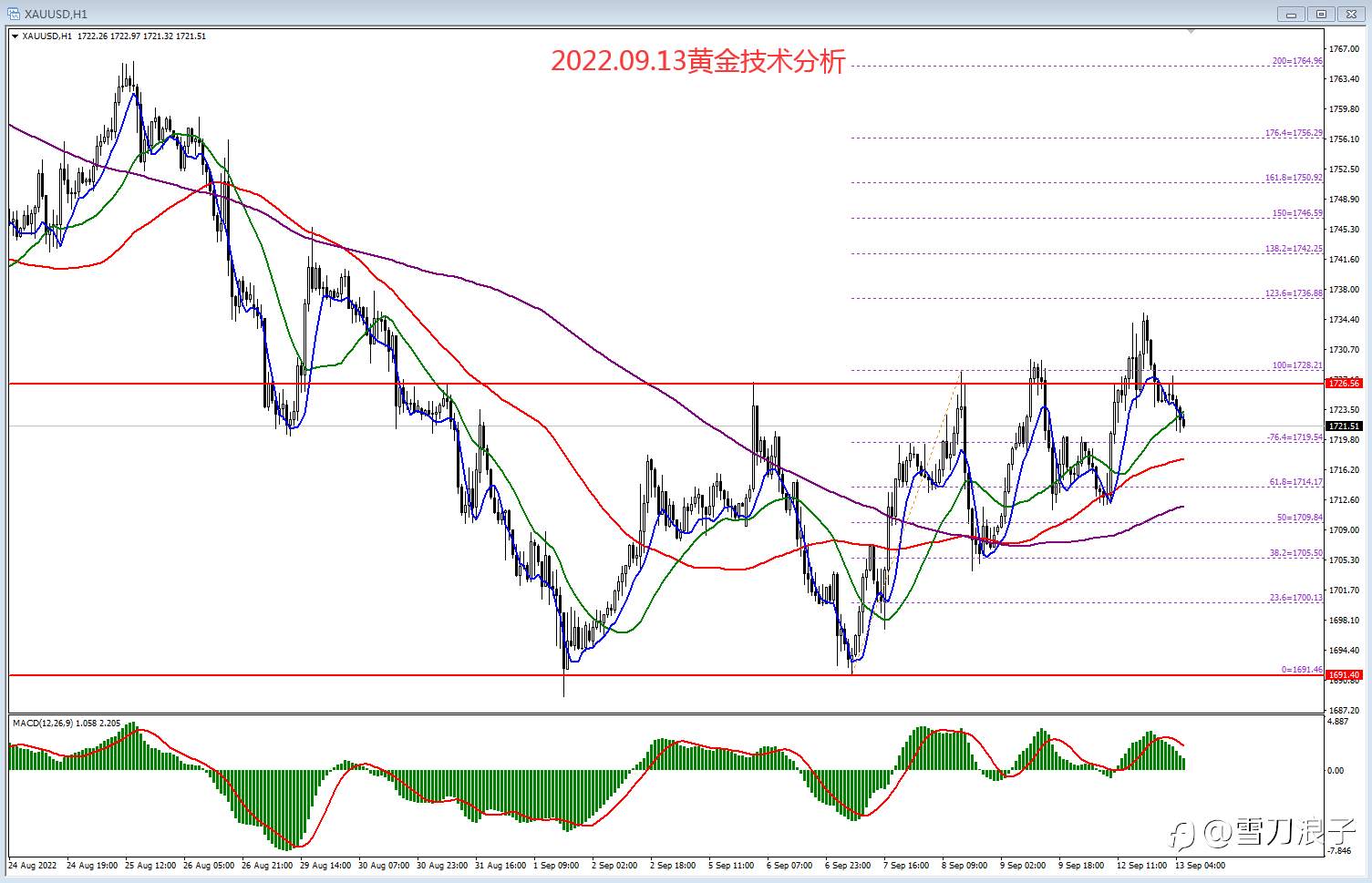Click the Fibonacci label 61.8=1714.17
This screenshot has width=1372, height=883.
1296,482
